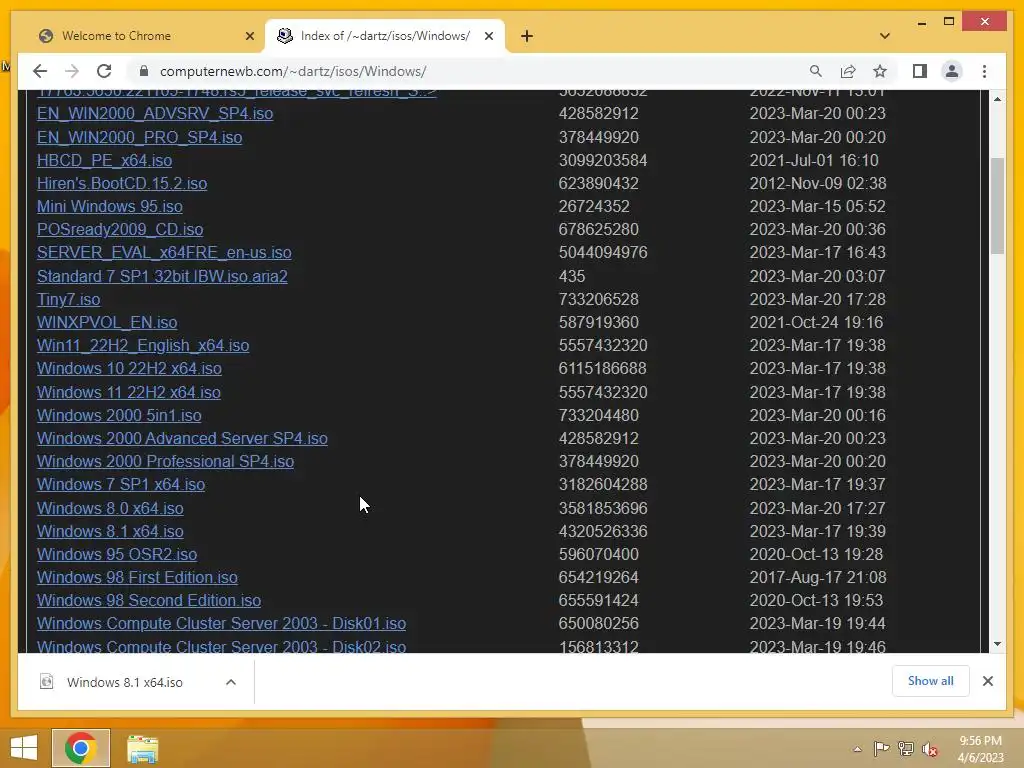Show hidden tray icons
This screenshot has width=1024, height=768.
click(857, 749)
